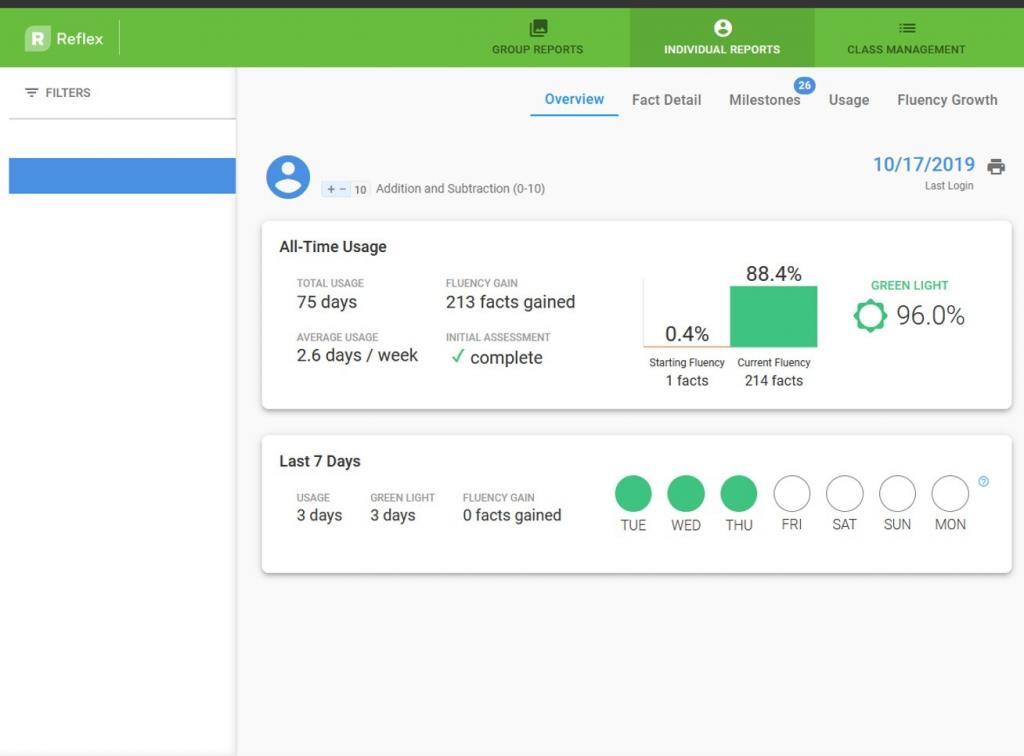Click the 10/17/2019 last login date

[923, 165]
